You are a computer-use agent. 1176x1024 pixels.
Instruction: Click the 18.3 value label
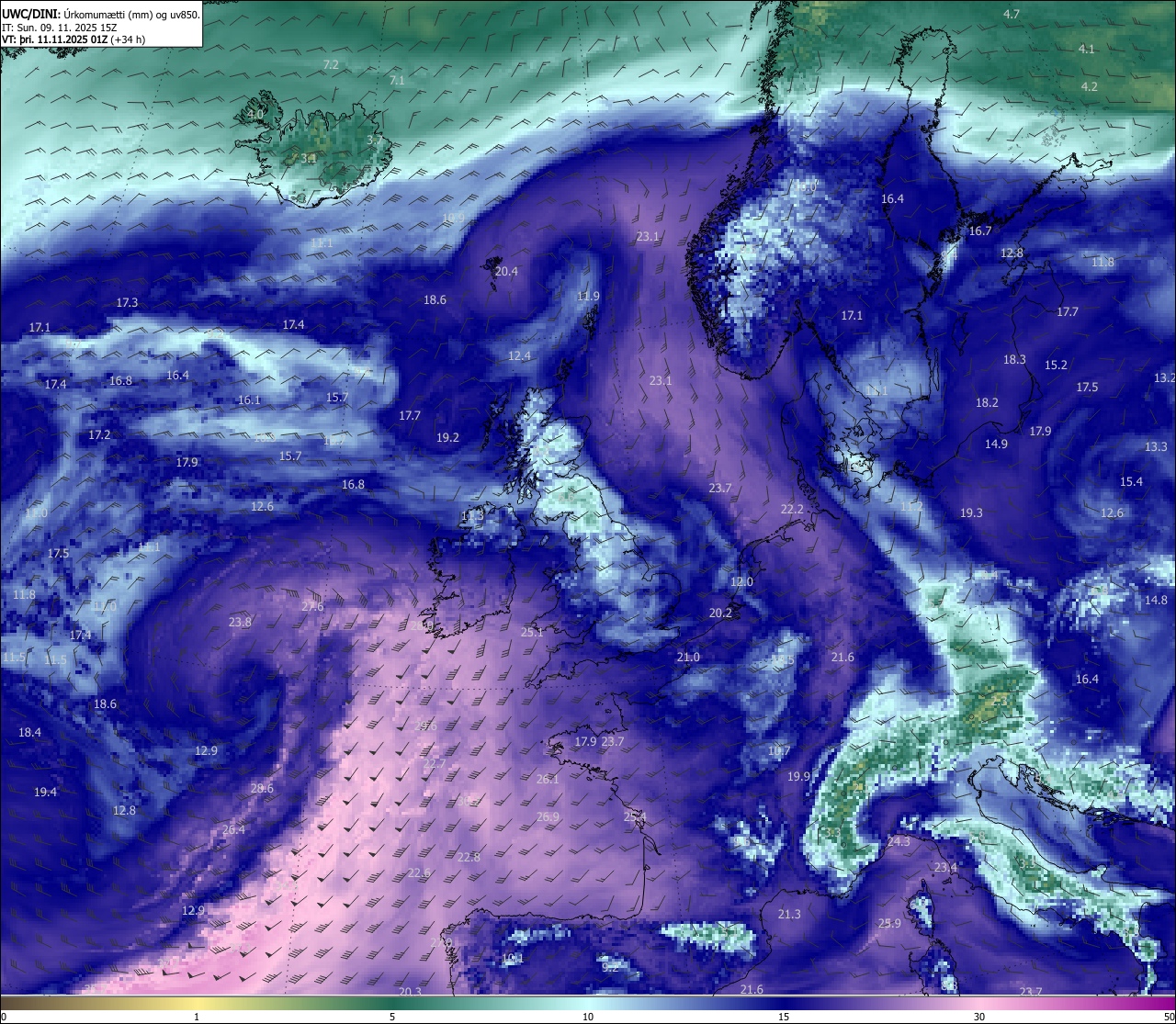pos(1014,359)
